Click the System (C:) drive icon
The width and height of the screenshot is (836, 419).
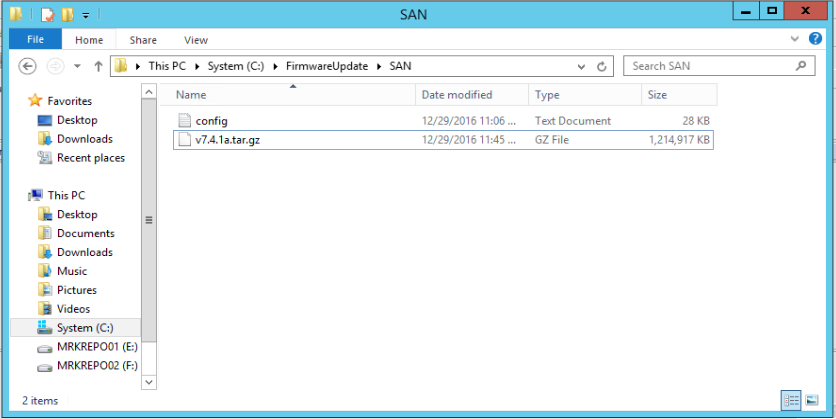[45, 328]
